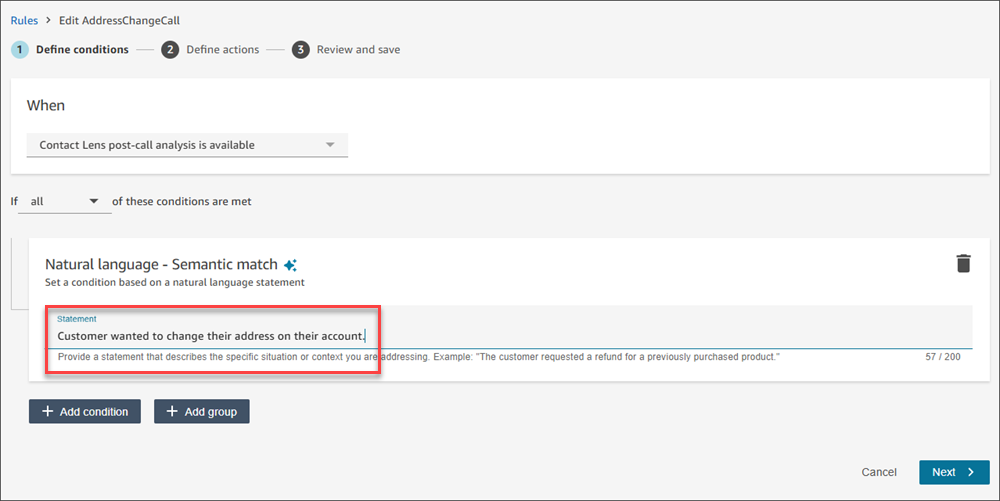
Task: Jump to the Review and save step
Action: 358,49
